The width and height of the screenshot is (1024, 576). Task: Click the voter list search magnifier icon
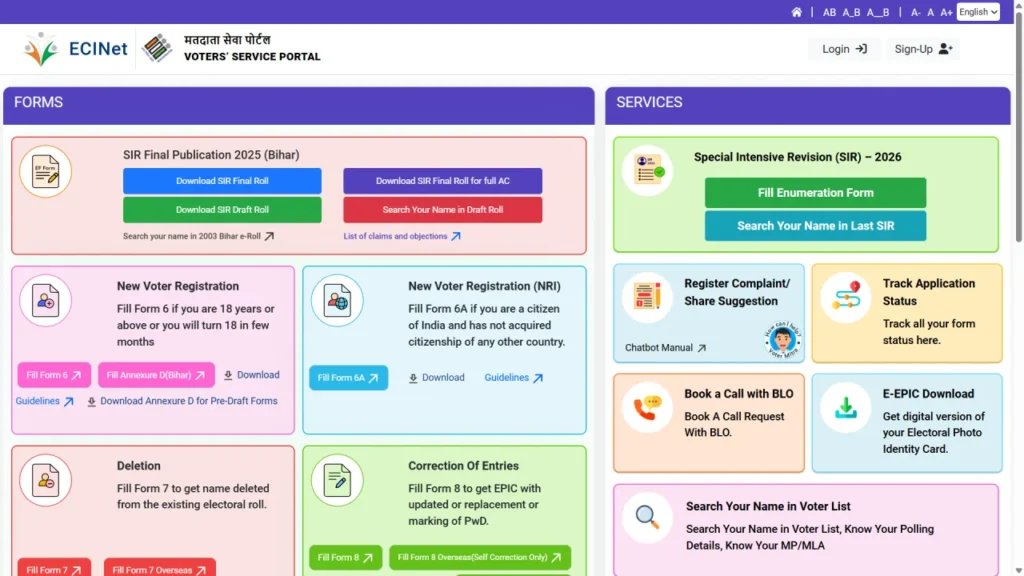pyautogui.click(x=647, y=517)
